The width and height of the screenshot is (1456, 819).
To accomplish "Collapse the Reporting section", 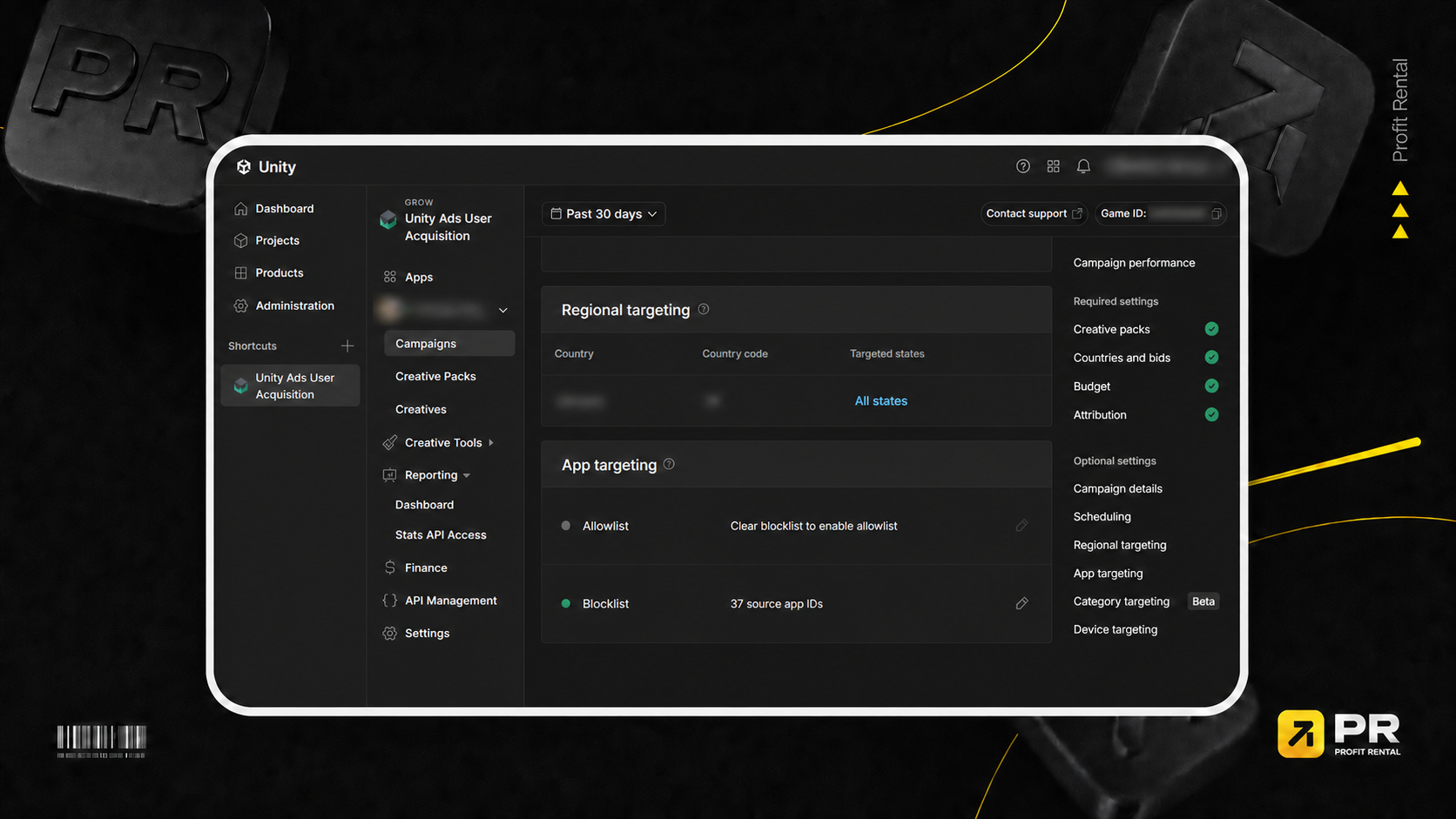I will [467, 475].
